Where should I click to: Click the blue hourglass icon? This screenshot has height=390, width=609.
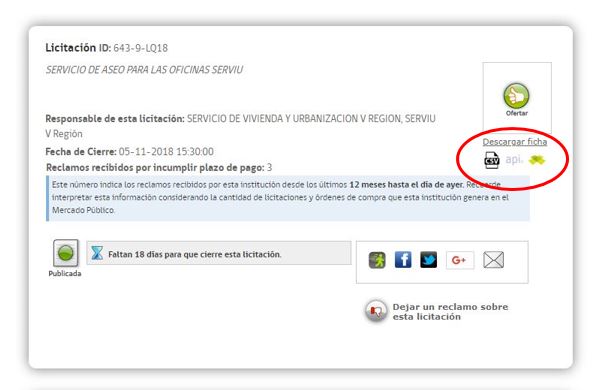click(97, 253)
